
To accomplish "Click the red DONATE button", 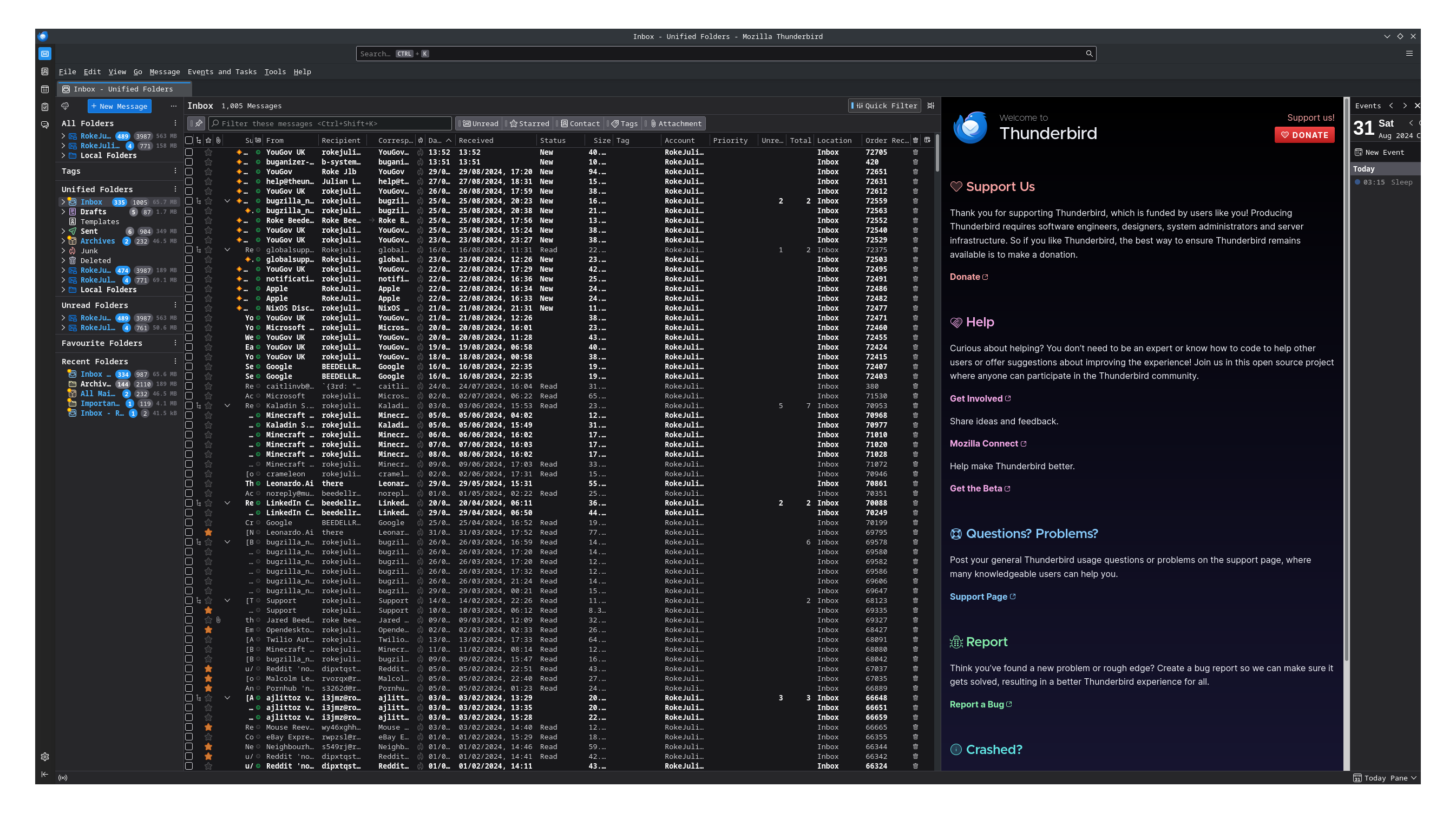I will [x=1304, y=135].
